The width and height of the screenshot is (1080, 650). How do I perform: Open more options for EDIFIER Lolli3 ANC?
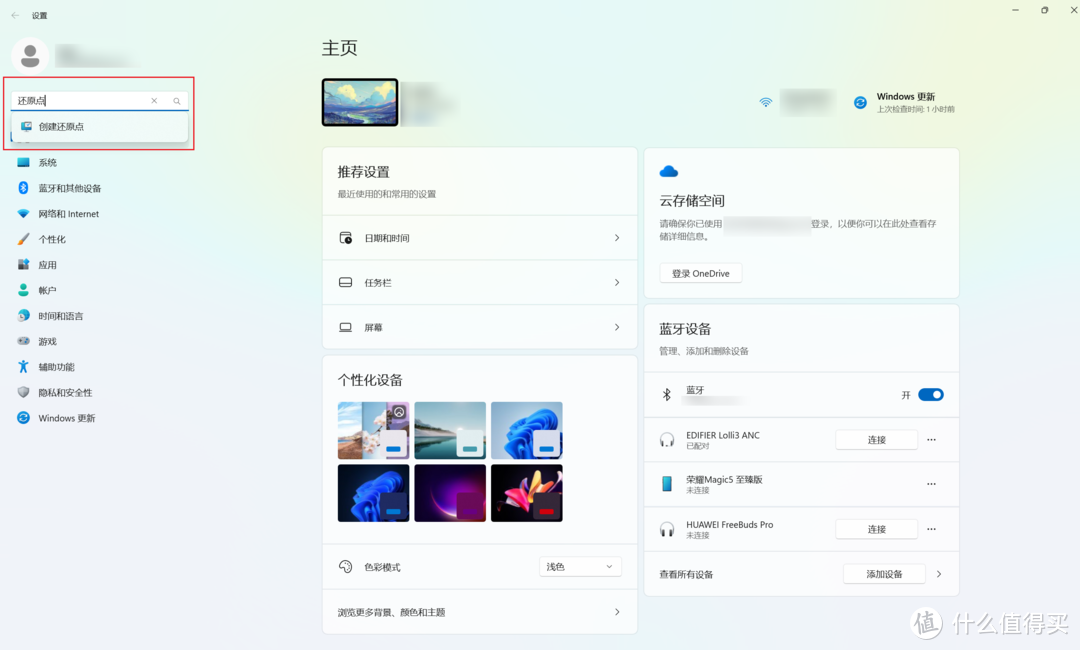(x=931, y=439)
